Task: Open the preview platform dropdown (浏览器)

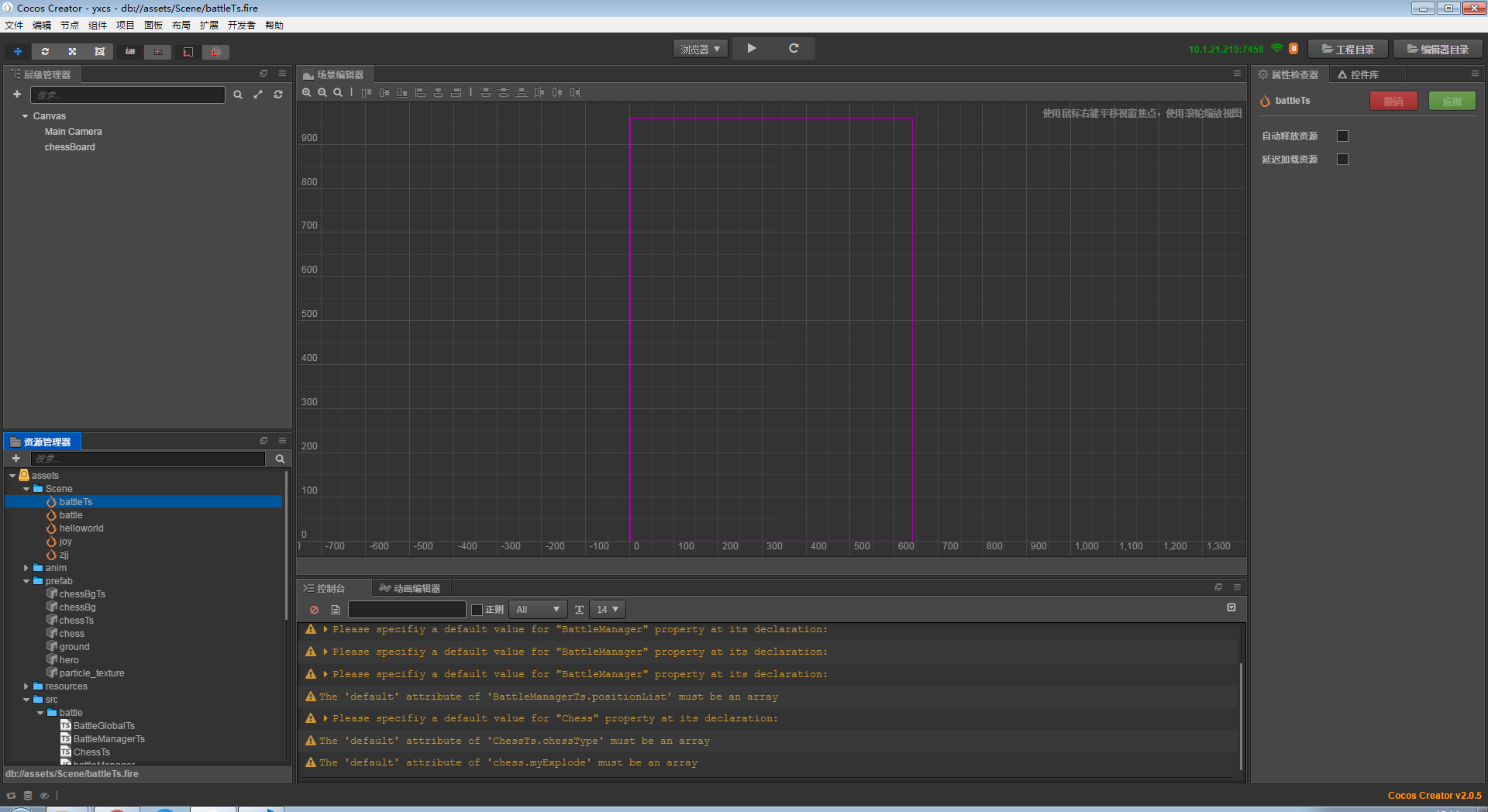Action: click(x=700, y=49)
